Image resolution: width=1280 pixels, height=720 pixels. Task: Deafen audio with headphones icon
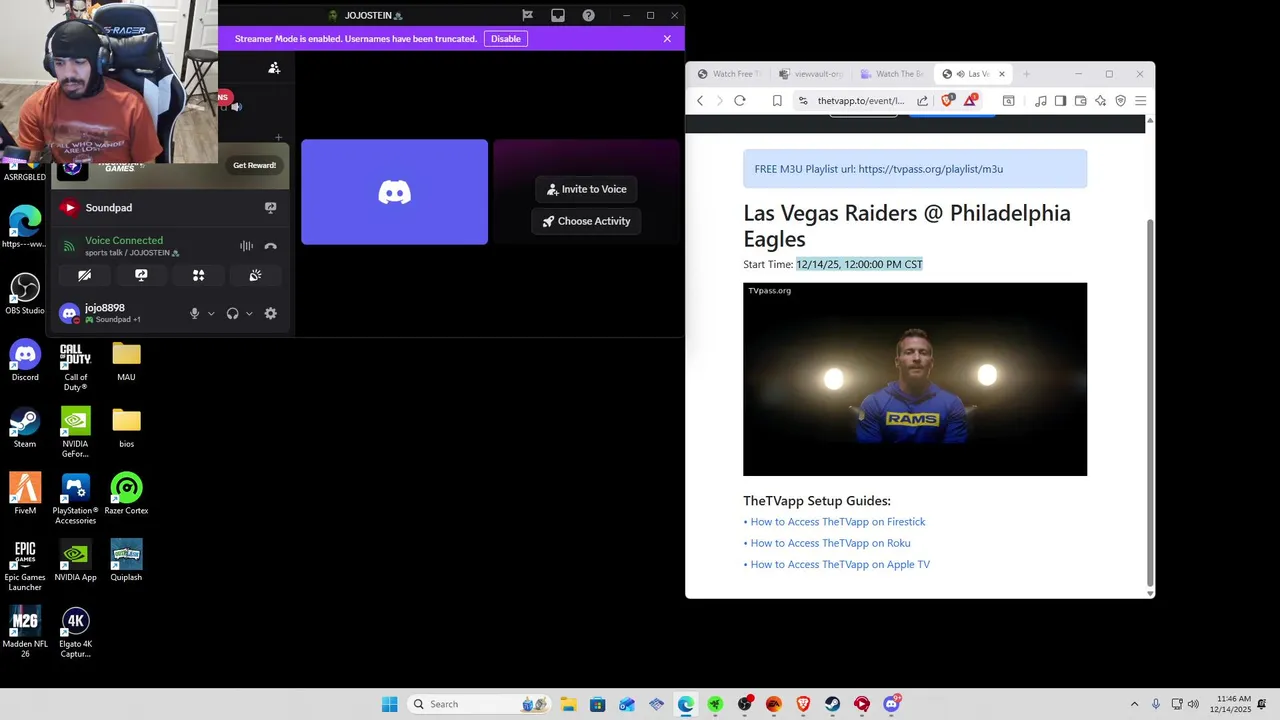233,313
